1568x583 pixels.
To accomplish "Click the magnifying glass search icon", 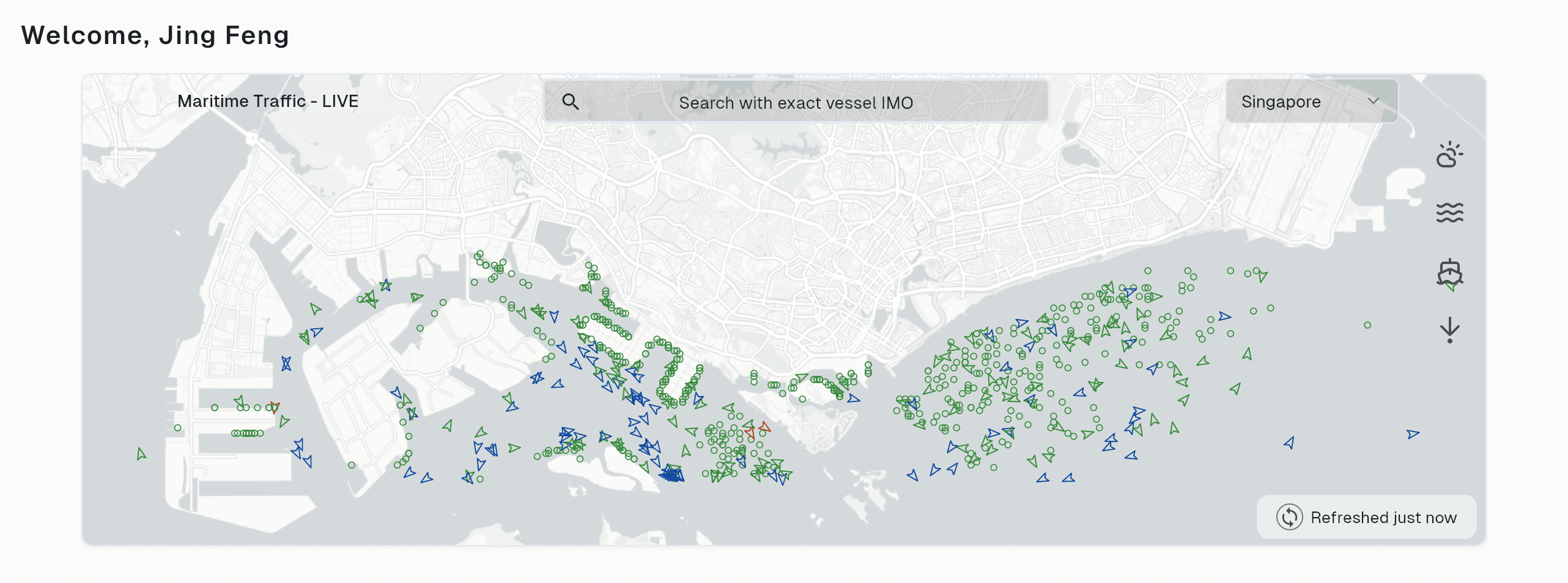I will (571, 101).
